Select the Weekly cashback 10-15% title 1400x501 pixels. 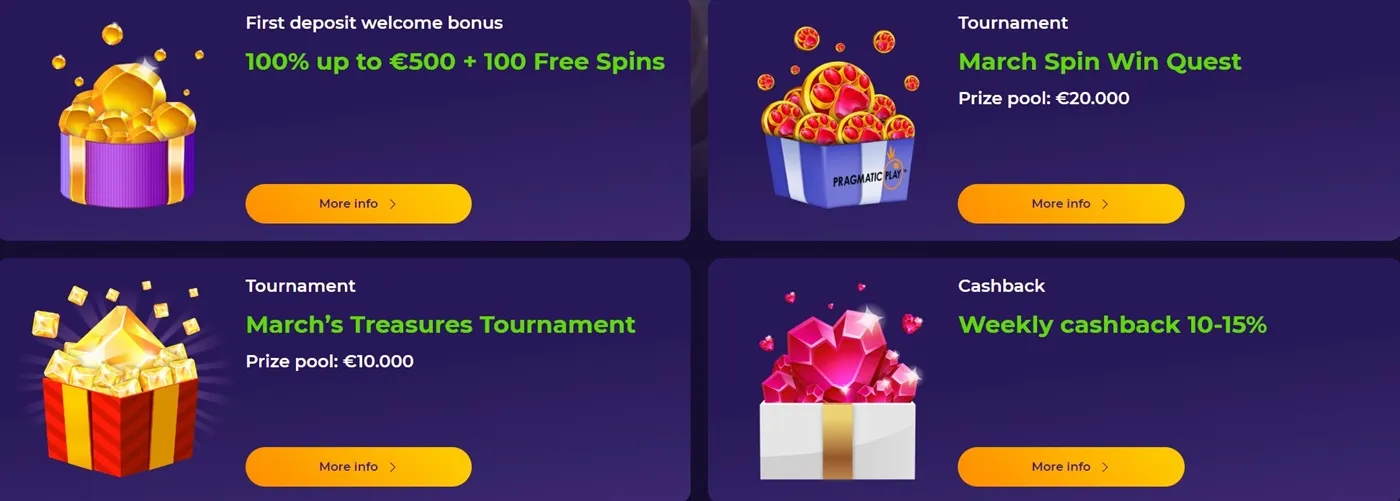point(1113,325)
